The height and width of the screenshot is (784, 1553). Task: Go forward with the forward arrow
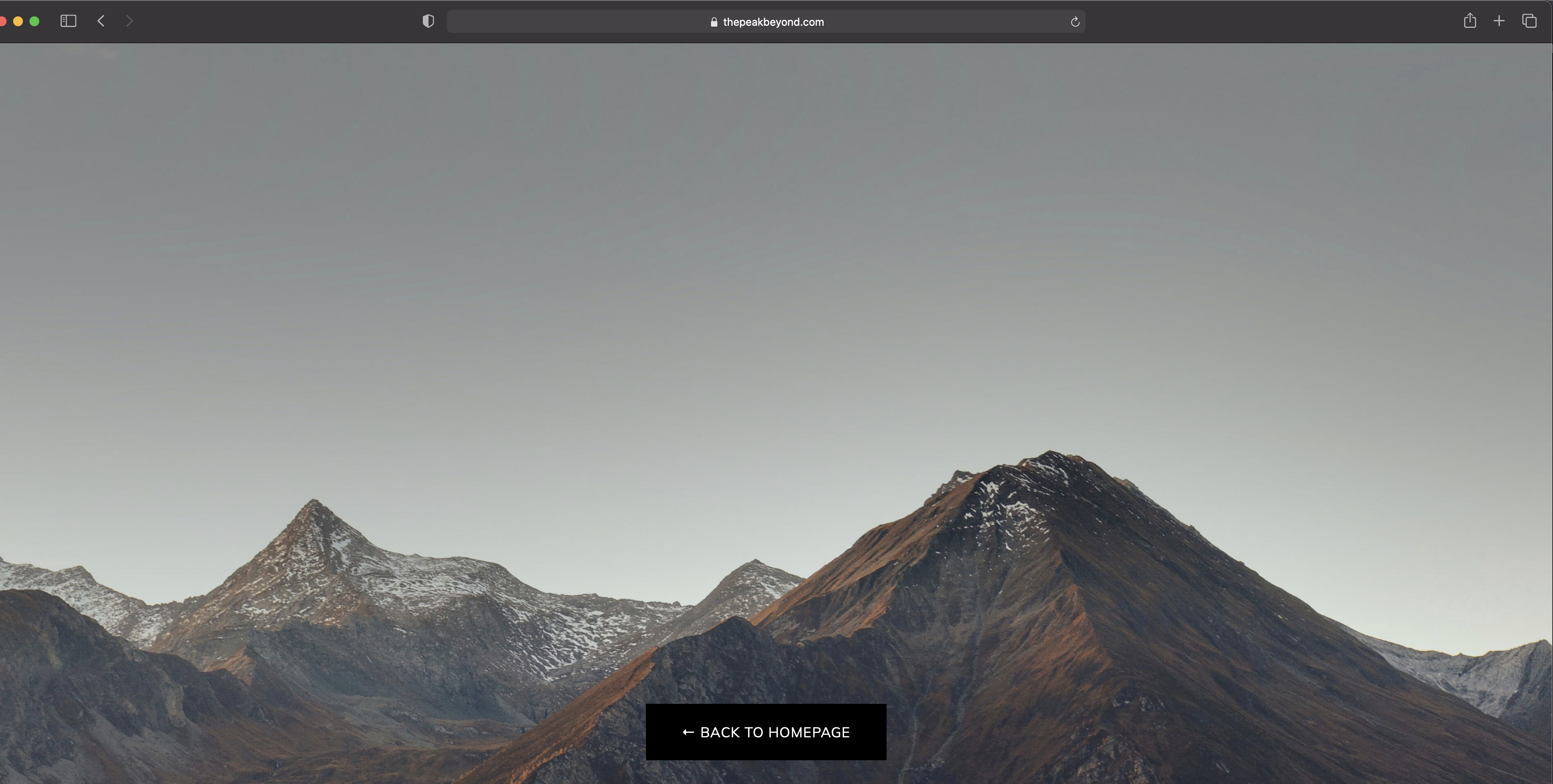point(130,21)
